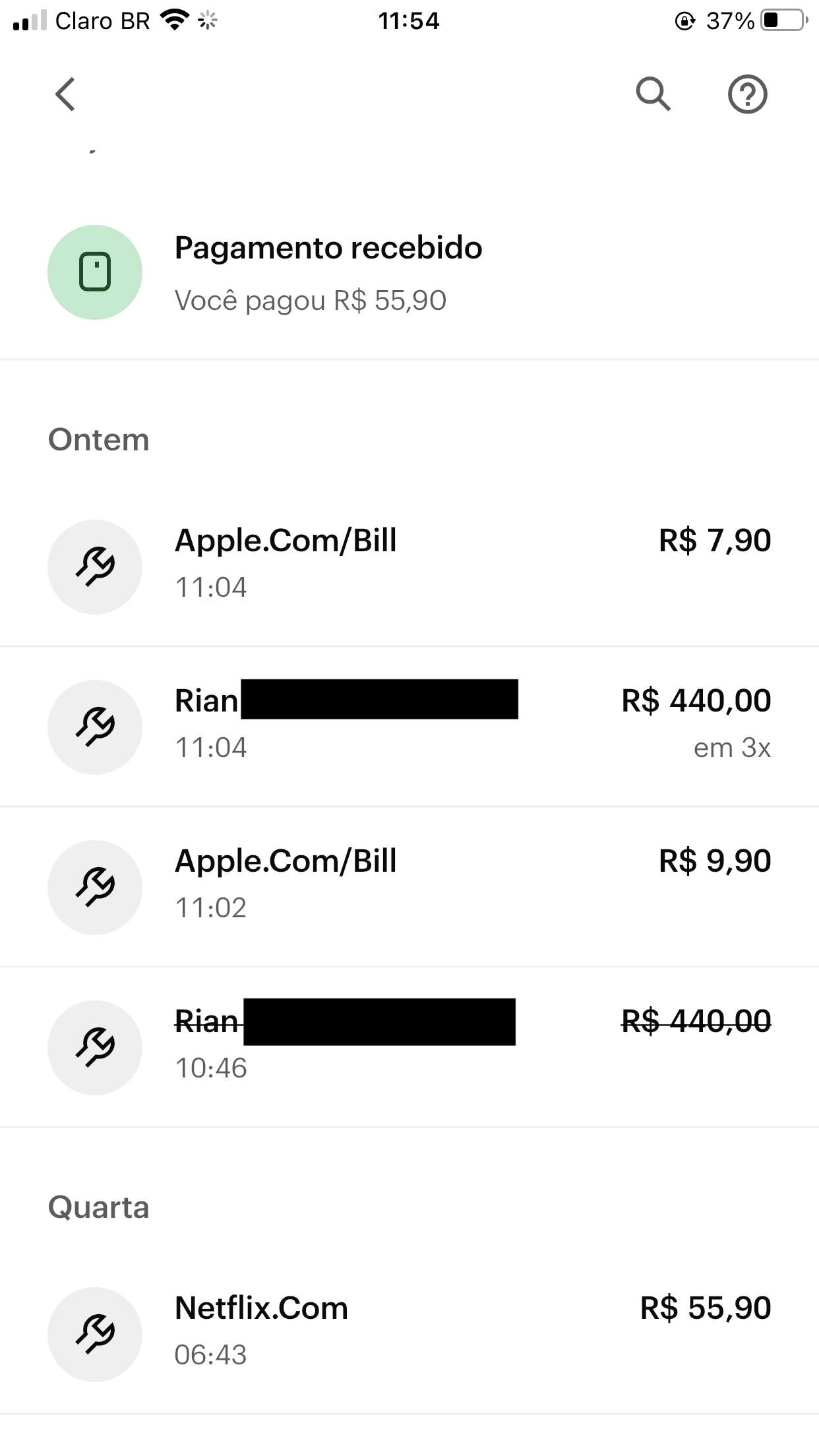Viewport: 819px width, 1456px height.
Task: Tap the icon beside the Netflix.Com purchase
Action: pyautogui.click(x=95, y=1335)
